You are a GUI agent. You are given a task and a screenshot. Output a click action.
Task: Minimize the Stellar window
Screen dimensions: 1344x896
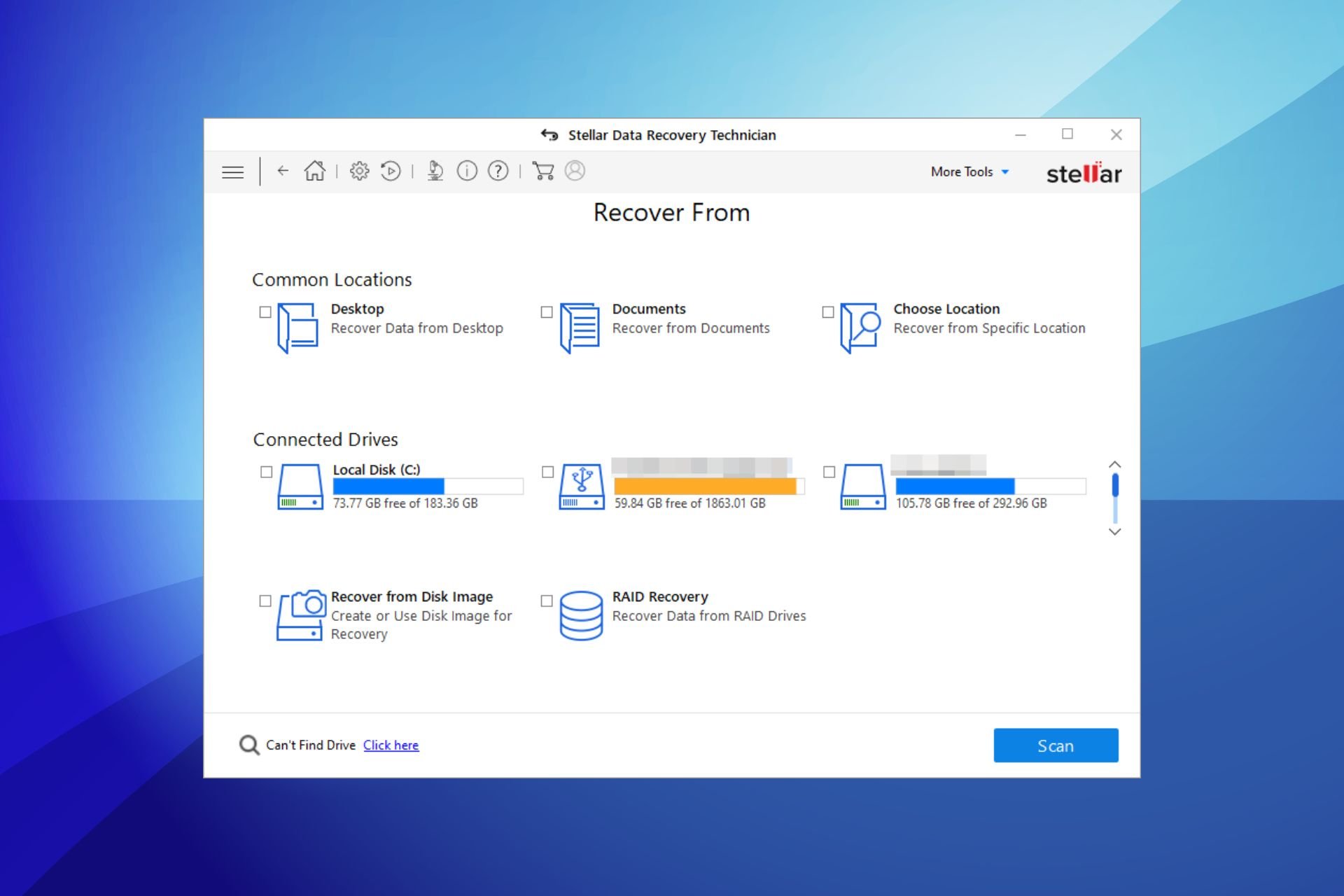(x=1021, y=134)
